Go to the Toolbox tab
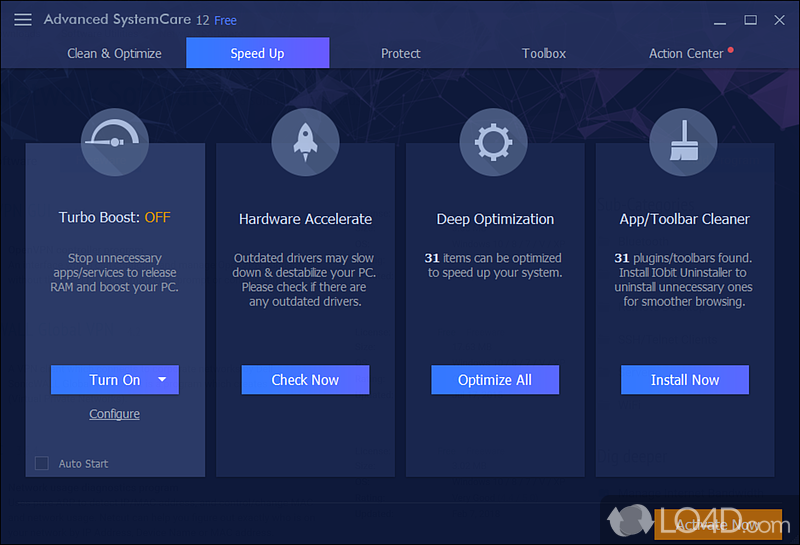800x545 pixels. (x=544, y=53)
